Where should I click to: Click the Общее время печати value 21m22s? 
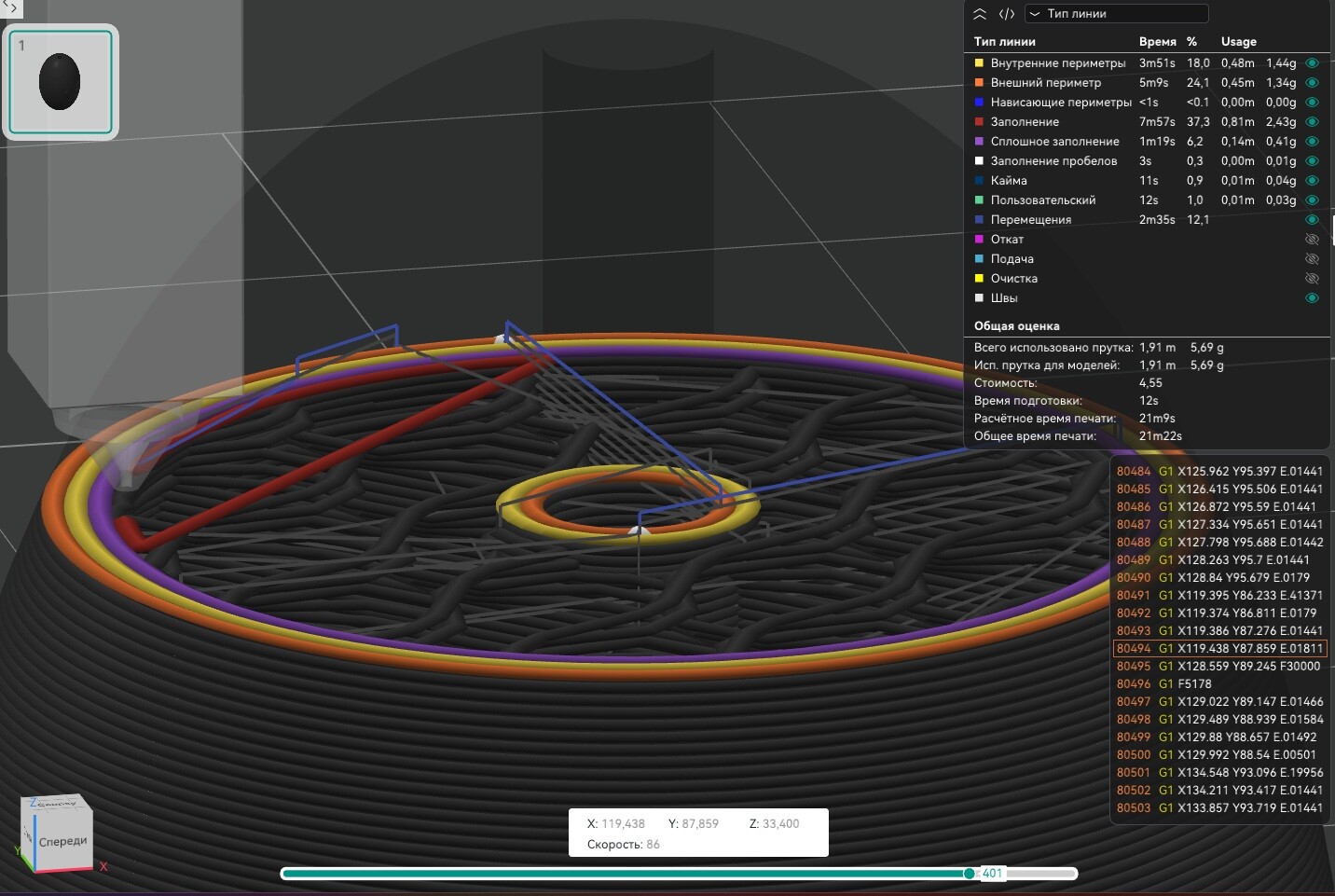[x=1161, y=436]
